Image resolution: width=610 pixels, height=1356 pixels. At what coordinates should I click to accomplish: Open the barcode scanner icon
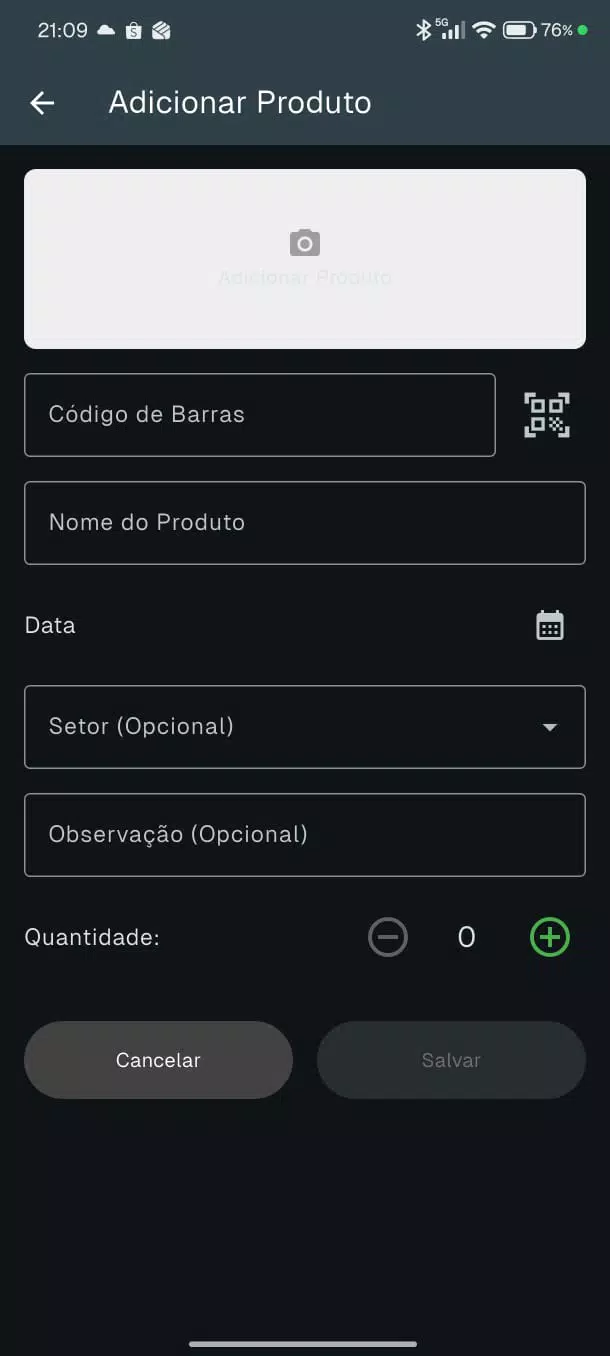click(547, 415)
